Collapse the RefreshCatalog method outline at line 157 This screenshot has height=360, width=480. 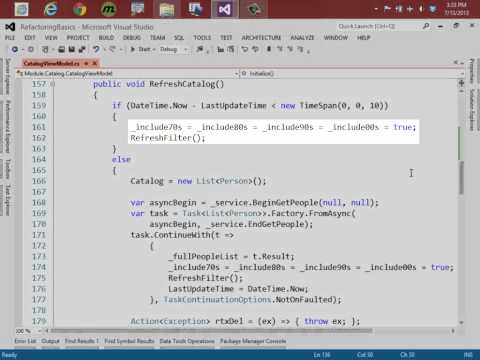[53, 84]
